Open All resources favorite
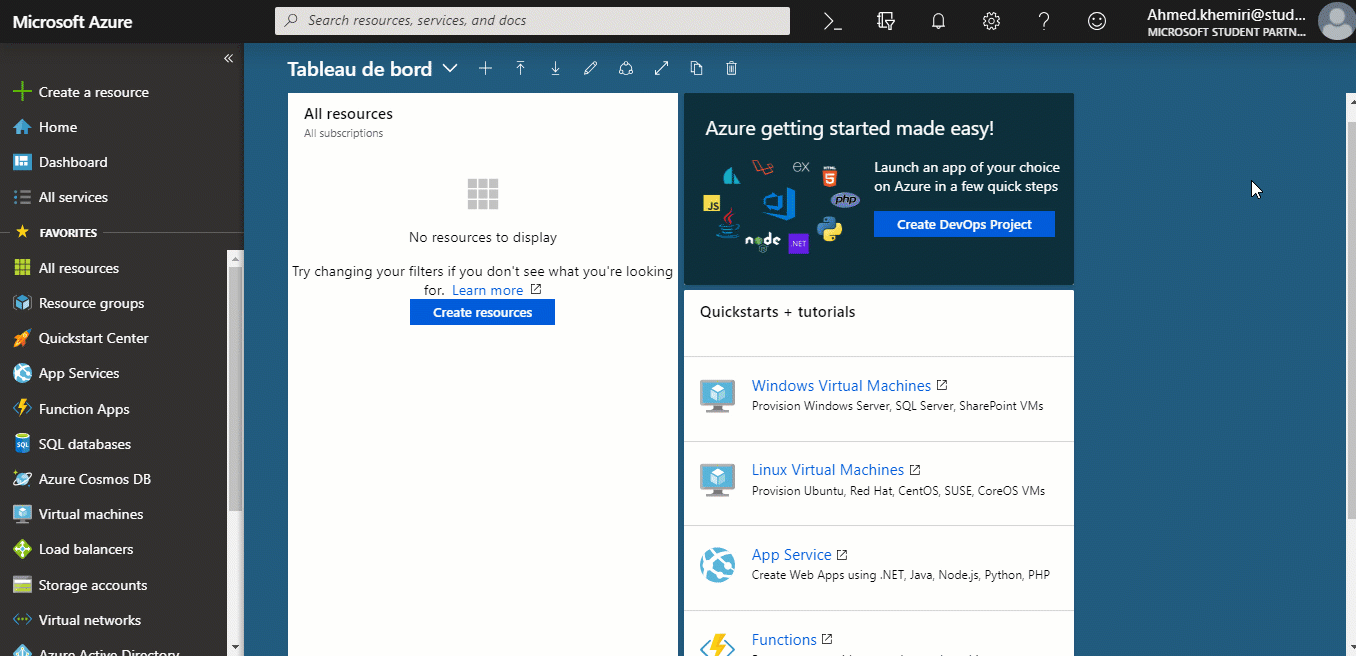 pos(78,268)
